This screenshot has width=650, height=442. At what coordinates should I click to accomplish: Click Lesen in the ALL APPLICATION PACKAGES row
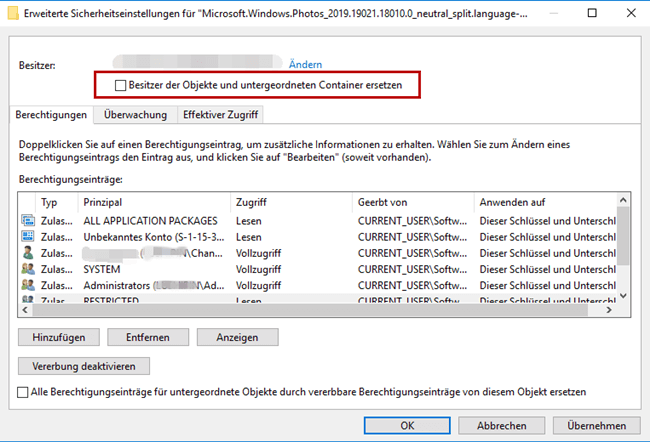[249, 221]
